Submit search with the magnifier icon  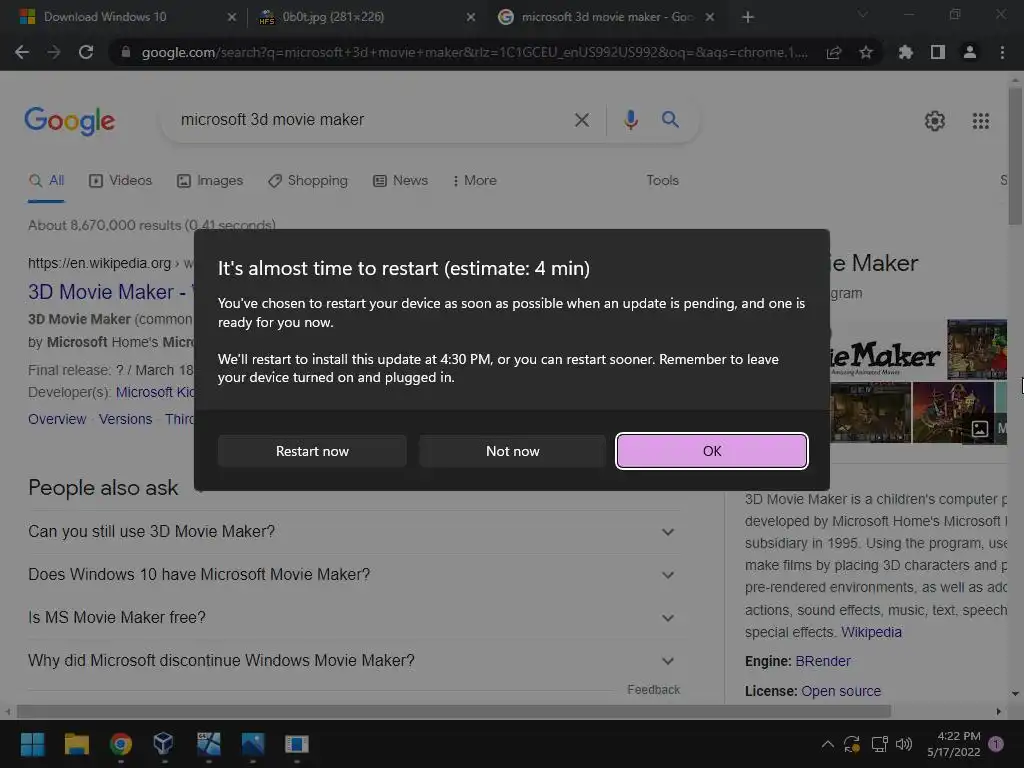click(x=670, y=120)
